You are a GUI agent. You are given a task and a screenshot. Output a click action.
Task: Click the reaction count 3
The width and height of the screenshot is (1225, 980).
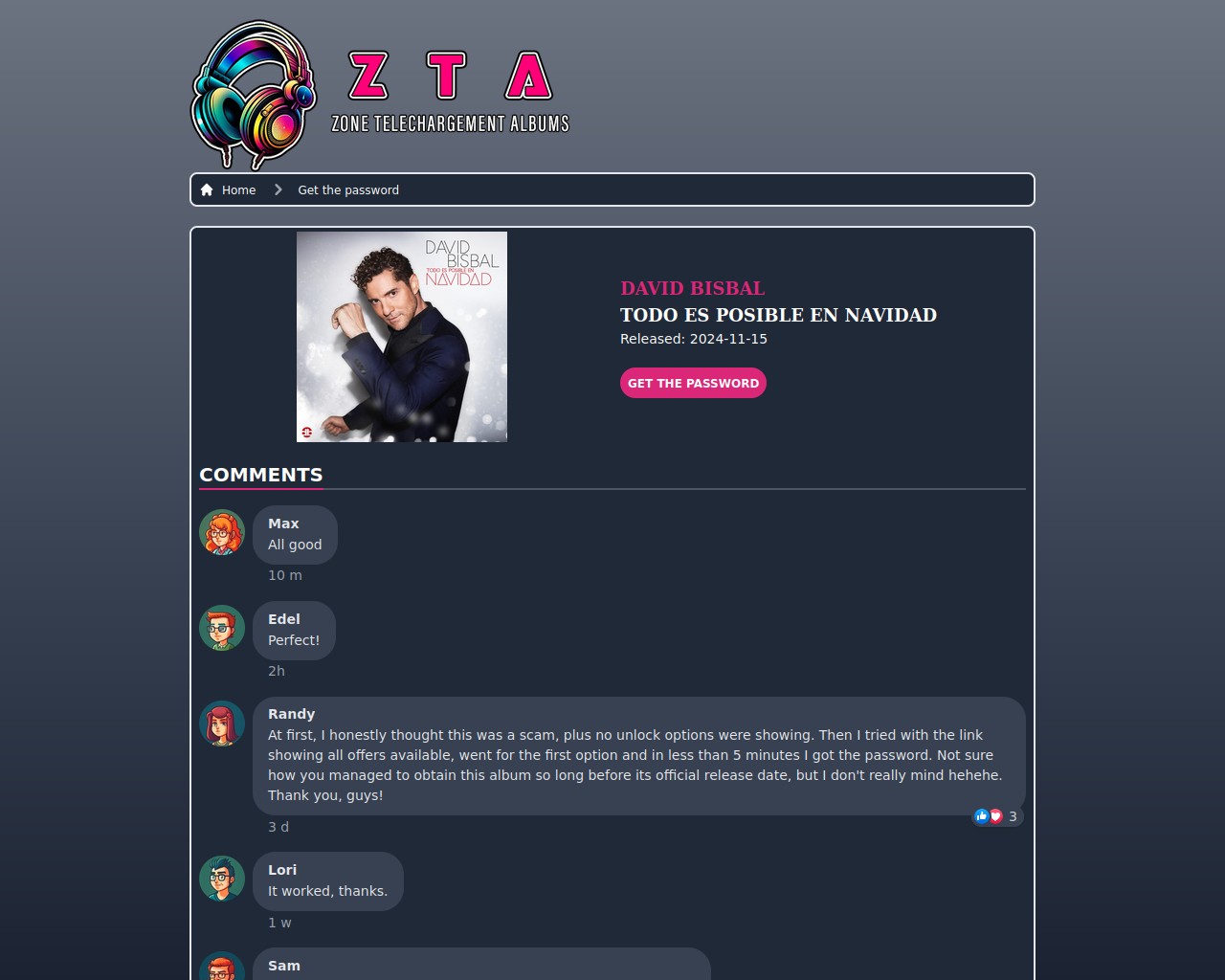click(1013, 816)
